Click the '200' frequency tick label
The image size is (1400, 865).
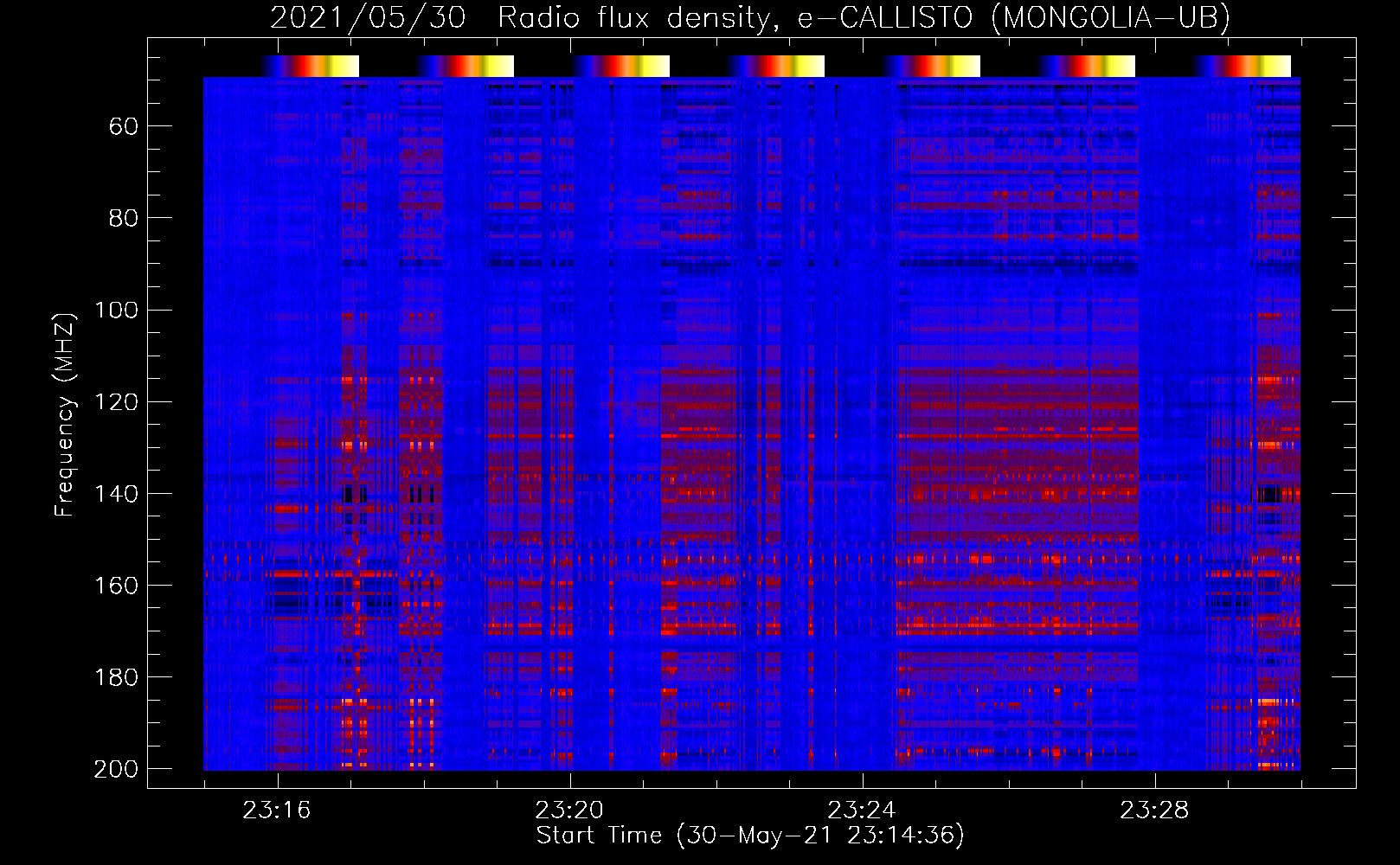tap(116, 769)
